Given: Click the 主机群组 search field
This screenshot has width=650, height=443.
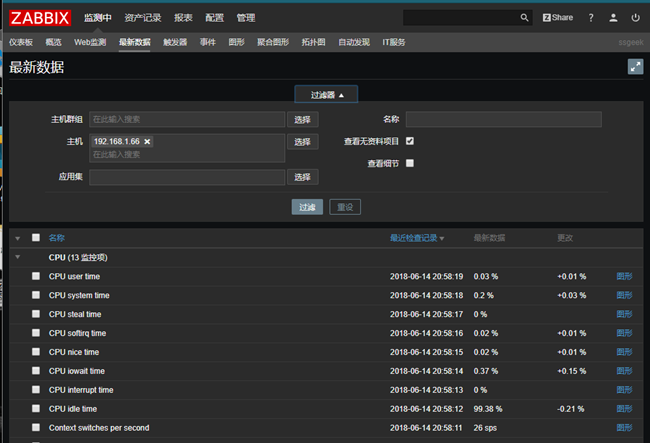Looking at the screenshot, I should point(187,119).
